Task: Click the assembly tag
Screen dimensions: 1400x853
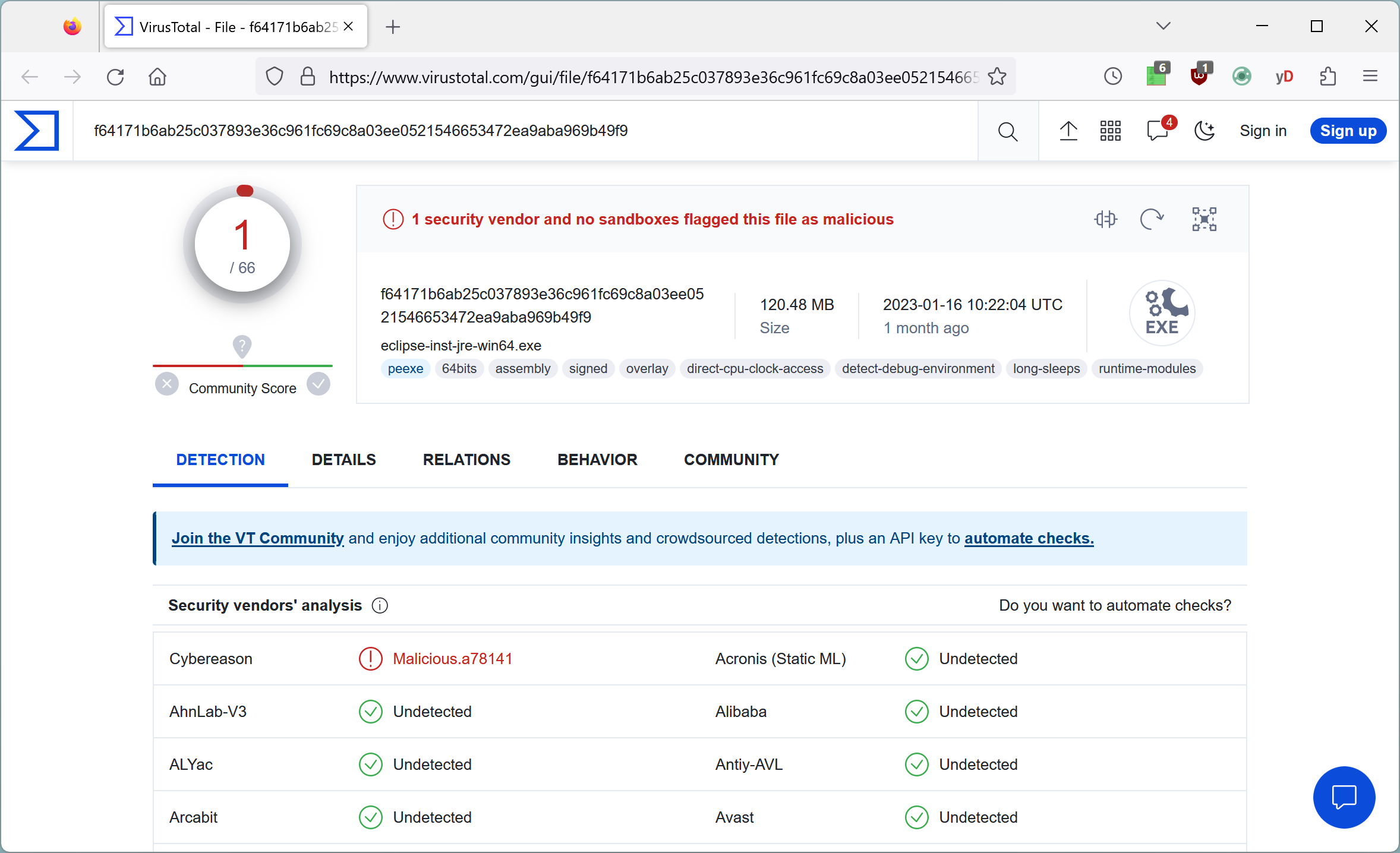Action: click(523, 369)
